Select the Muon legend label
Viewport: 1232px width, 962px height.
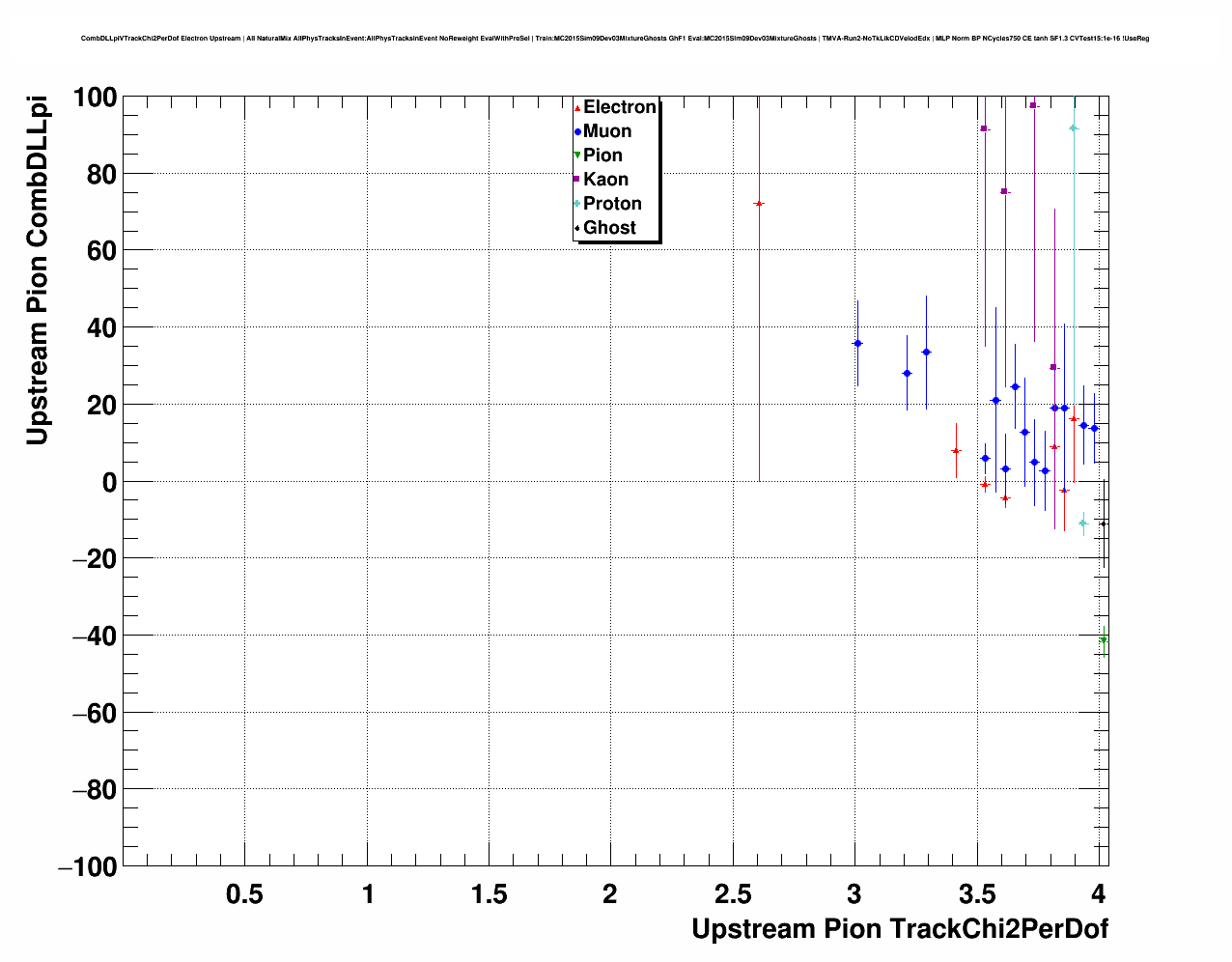tap(607, 131)
